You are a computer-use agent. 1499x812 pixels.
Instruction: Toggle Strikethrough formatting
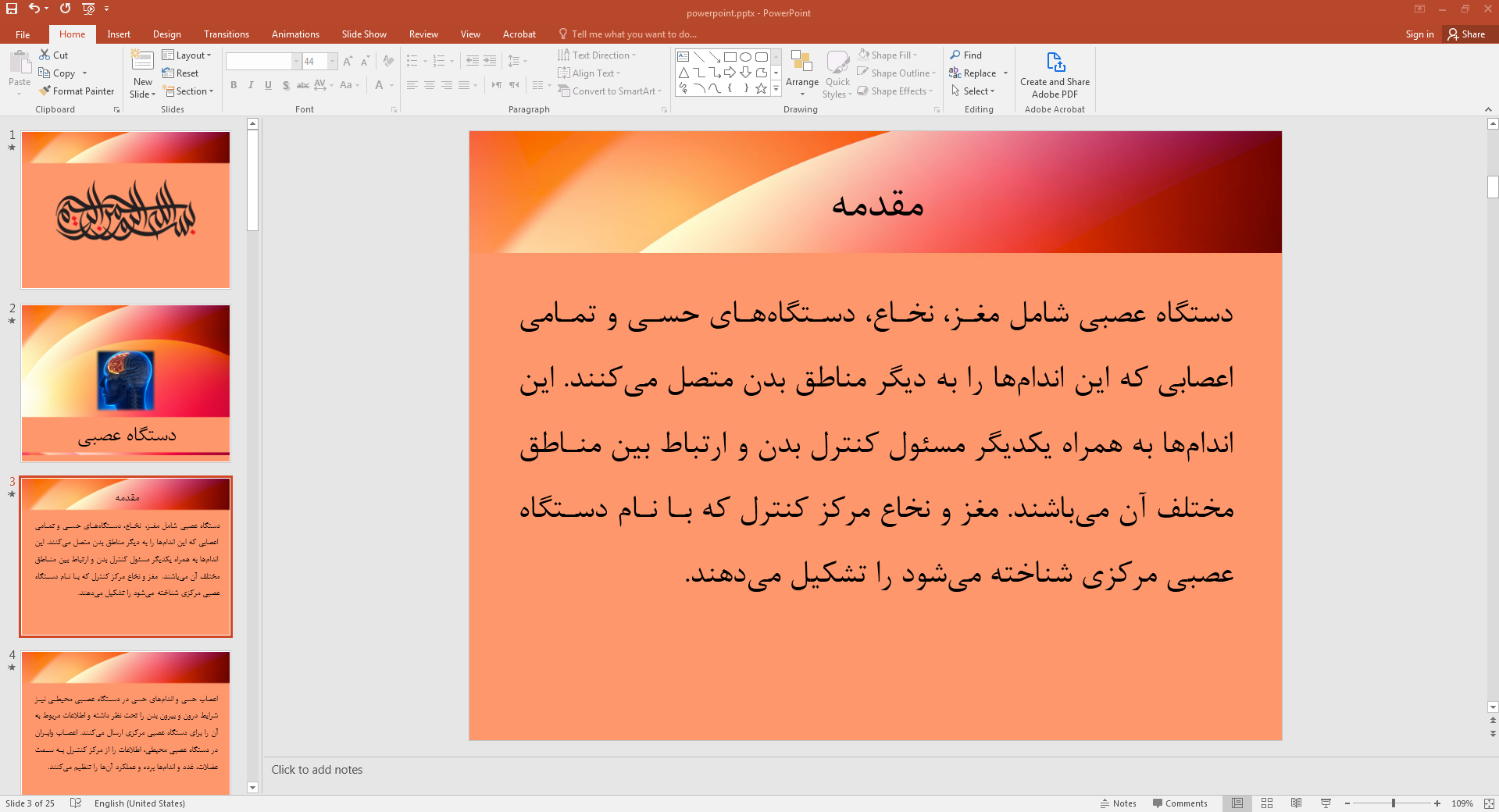pos(303,85)
